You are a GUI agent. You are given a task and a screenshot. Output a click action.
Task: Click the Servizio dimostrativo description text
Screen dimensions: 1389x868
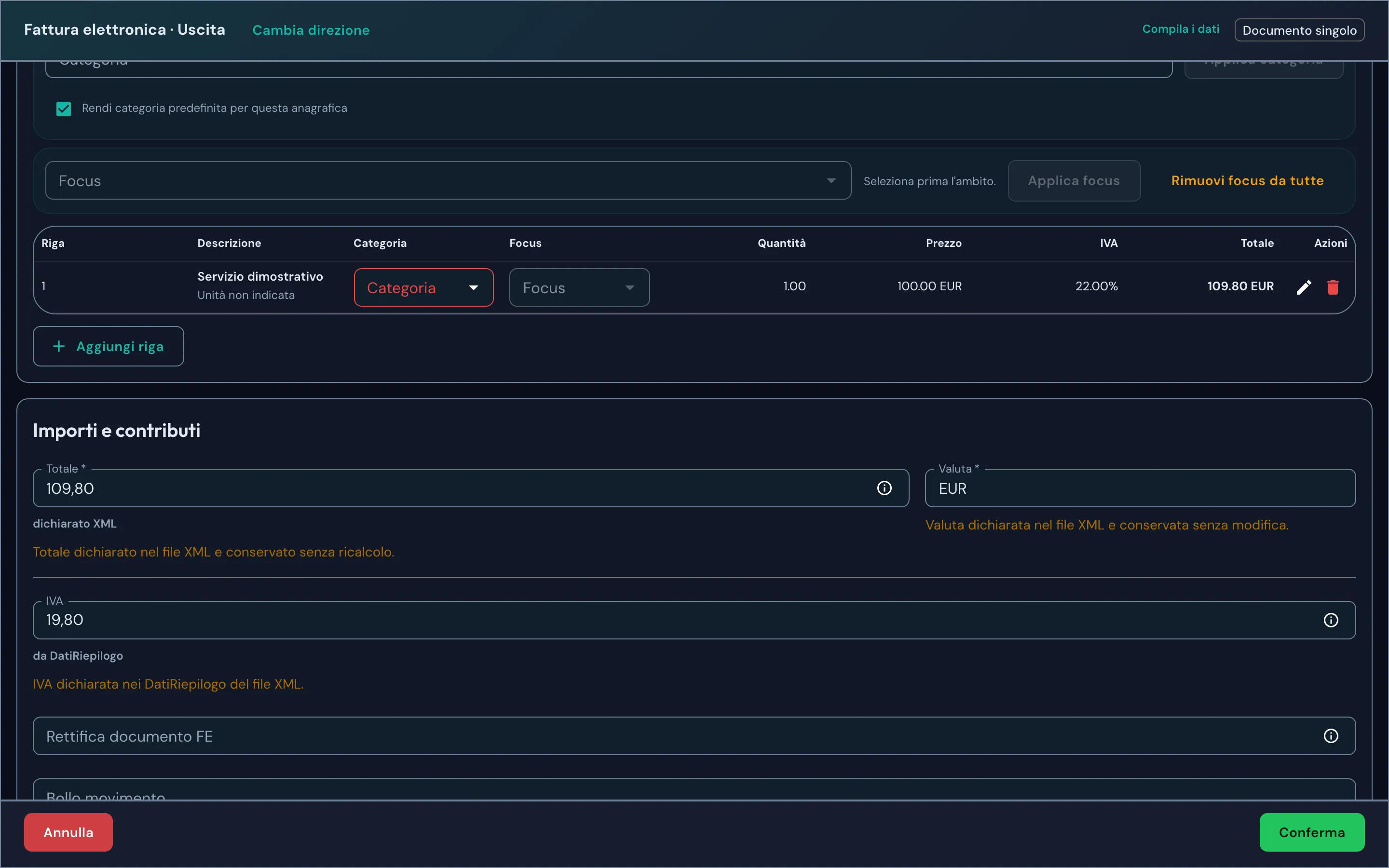pyautogui.click(x=260, y=277)
